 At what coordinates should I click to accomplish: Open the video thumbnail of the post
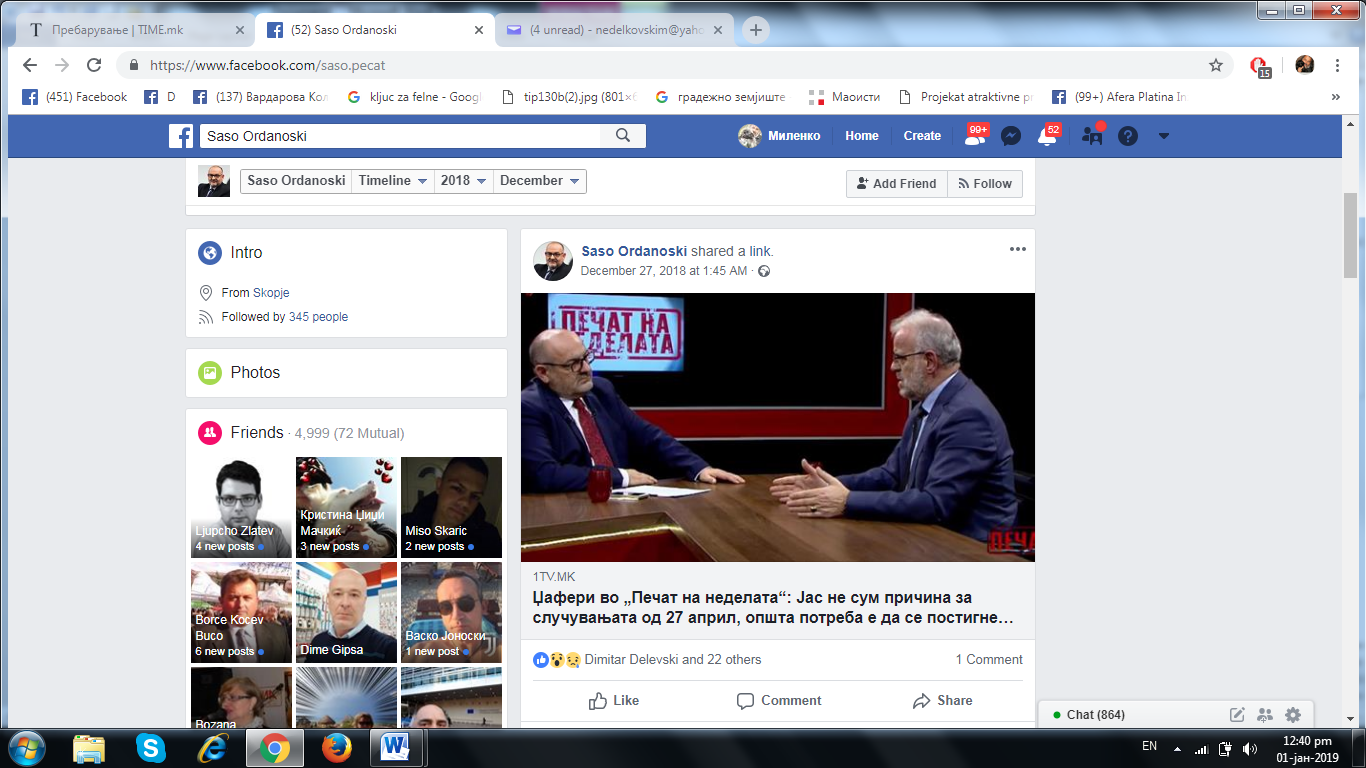778,427
